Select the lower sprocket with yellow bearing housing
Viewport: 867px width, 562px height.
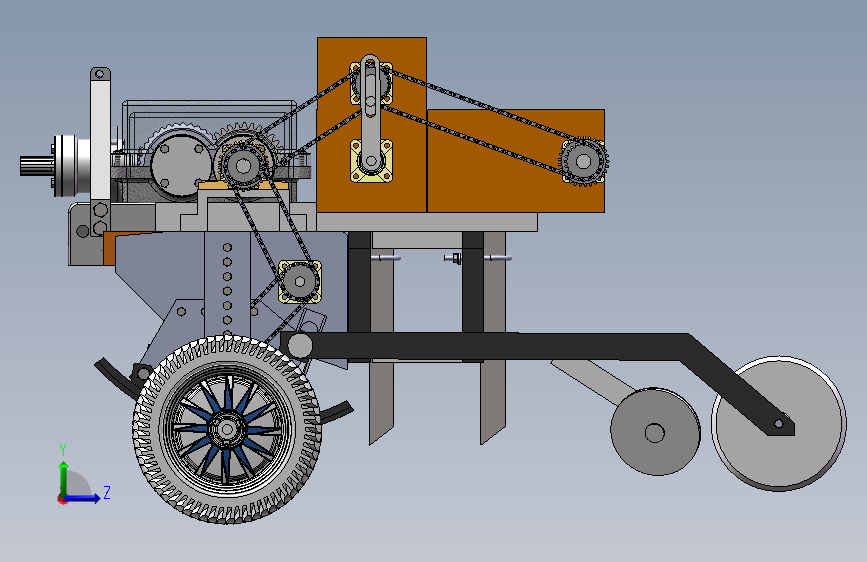coord(300,282)
